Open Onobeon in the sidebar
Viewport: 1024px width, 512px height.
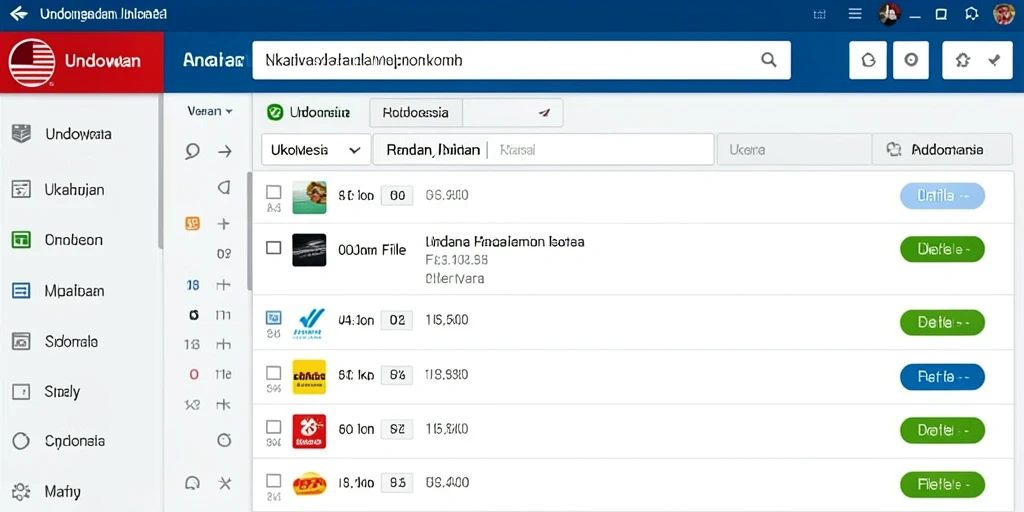pos(73,240)
